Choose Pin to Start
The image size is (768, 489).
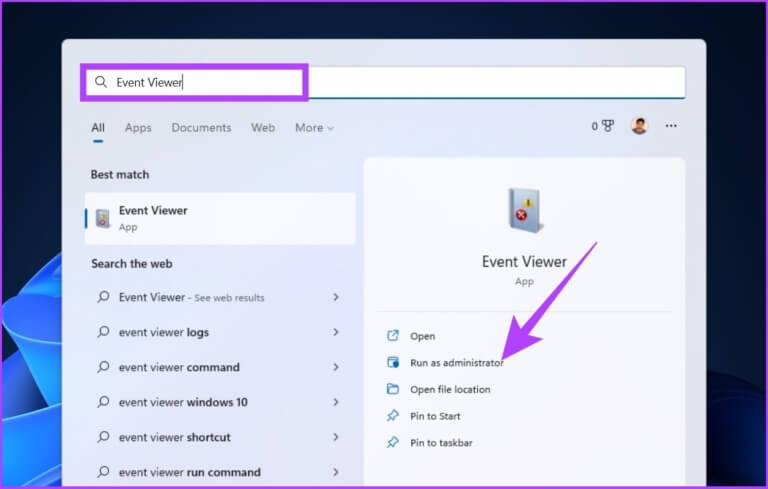(x=435, y=416)
